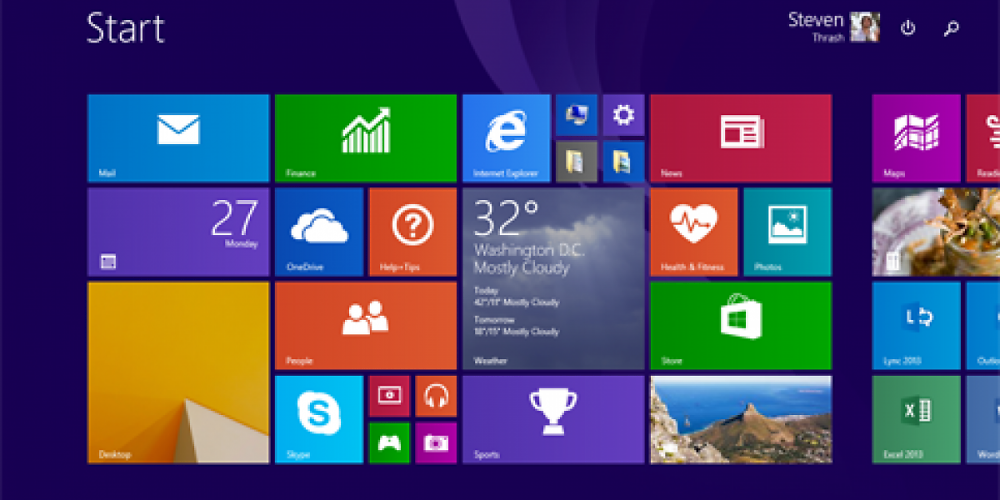Open the small Camera tile

(x=436, y=443)
